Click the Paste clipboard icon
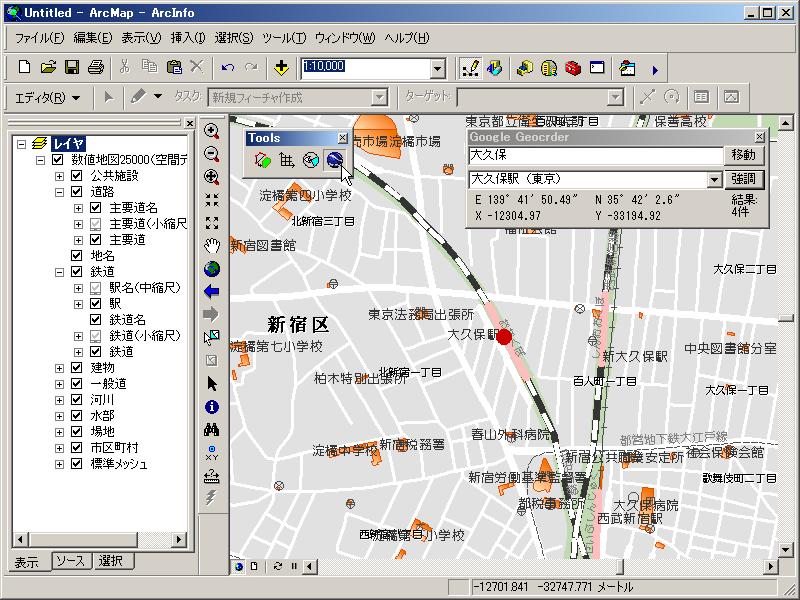Screen dimensions: 800x600 tap(173, 67)
